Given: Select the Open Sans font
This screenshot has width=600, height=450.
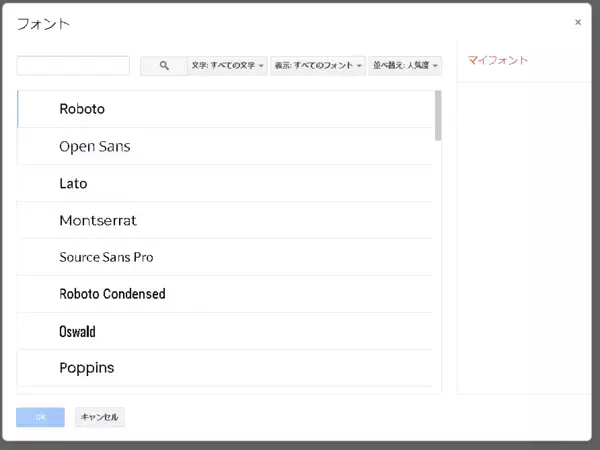Looking at the screenshot, I should point(95,146).
